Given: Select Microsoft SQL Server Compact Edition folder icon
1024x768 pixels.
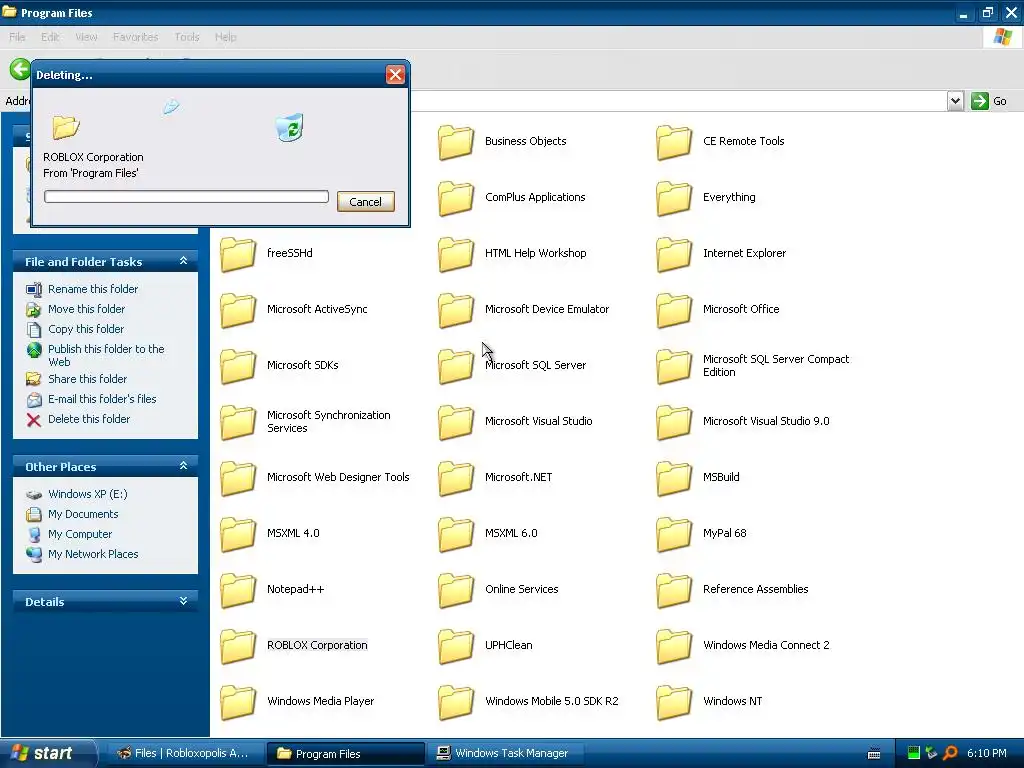Looking at the screenshot, I should pyautogui.click(x=674, y=366).
